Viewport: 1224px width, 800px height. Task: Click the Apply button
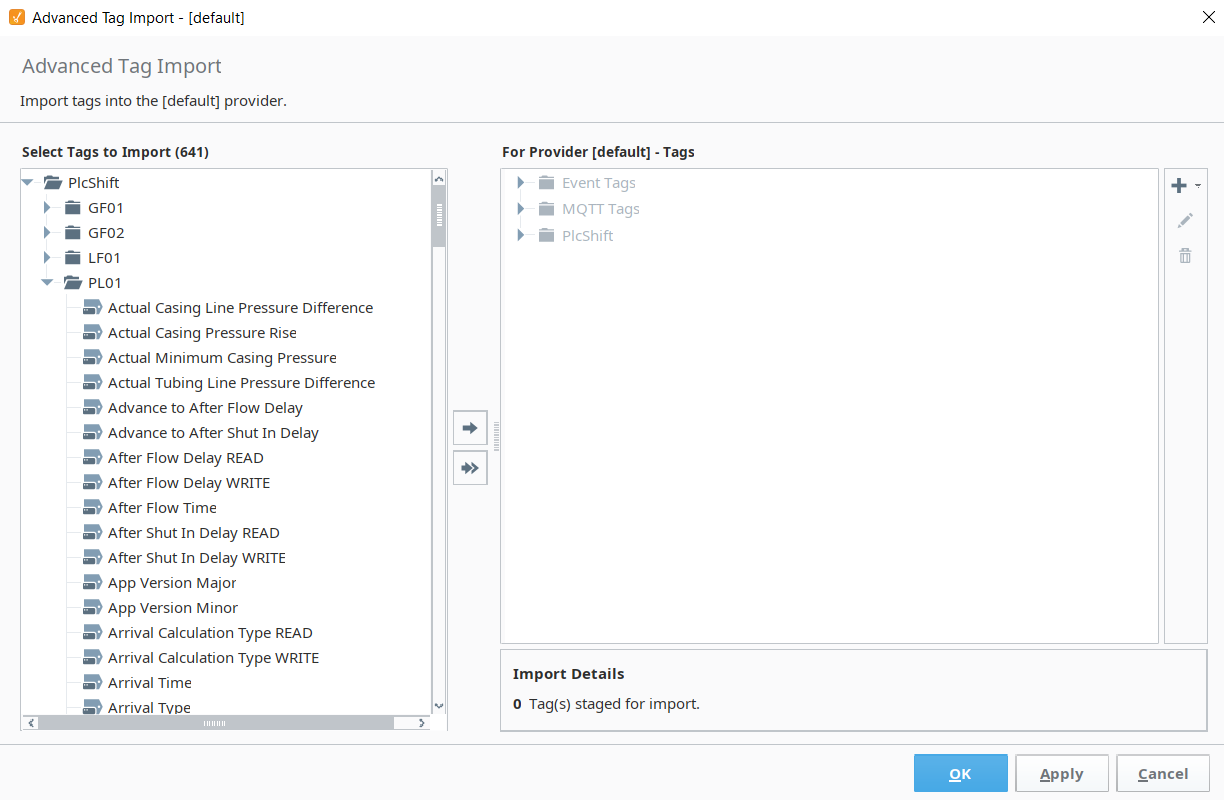[1061, 774]
